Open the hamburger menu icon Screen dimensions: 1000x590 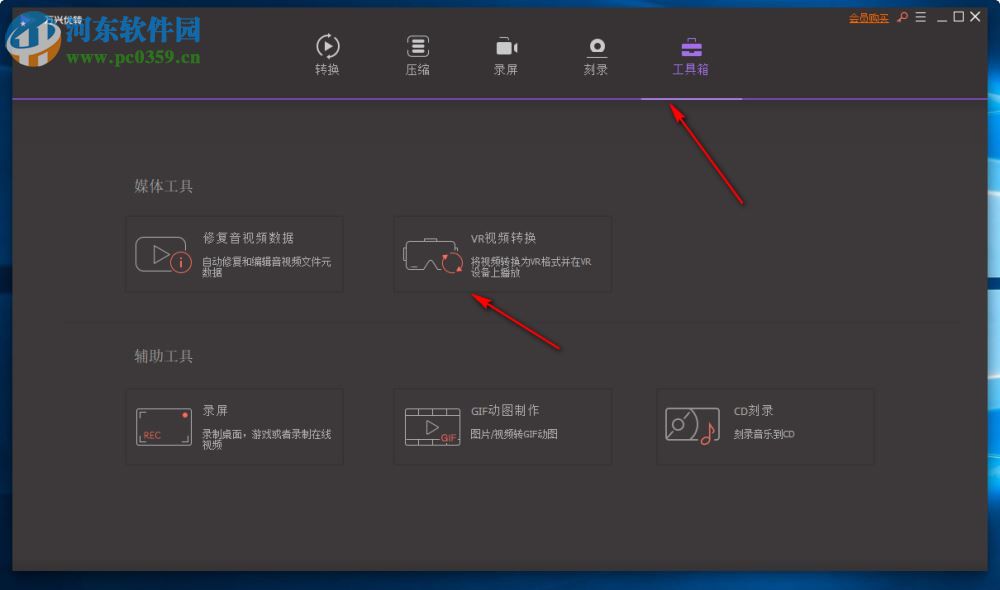click(922, 17)
